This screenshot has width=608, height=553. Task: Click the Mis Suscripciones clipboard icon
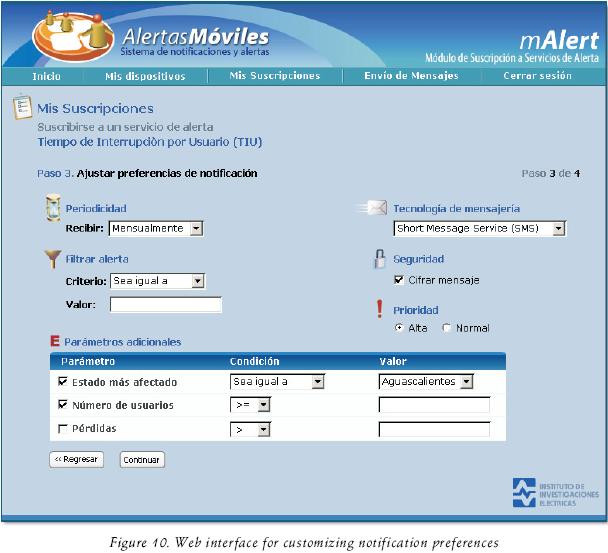pos(21,108)
